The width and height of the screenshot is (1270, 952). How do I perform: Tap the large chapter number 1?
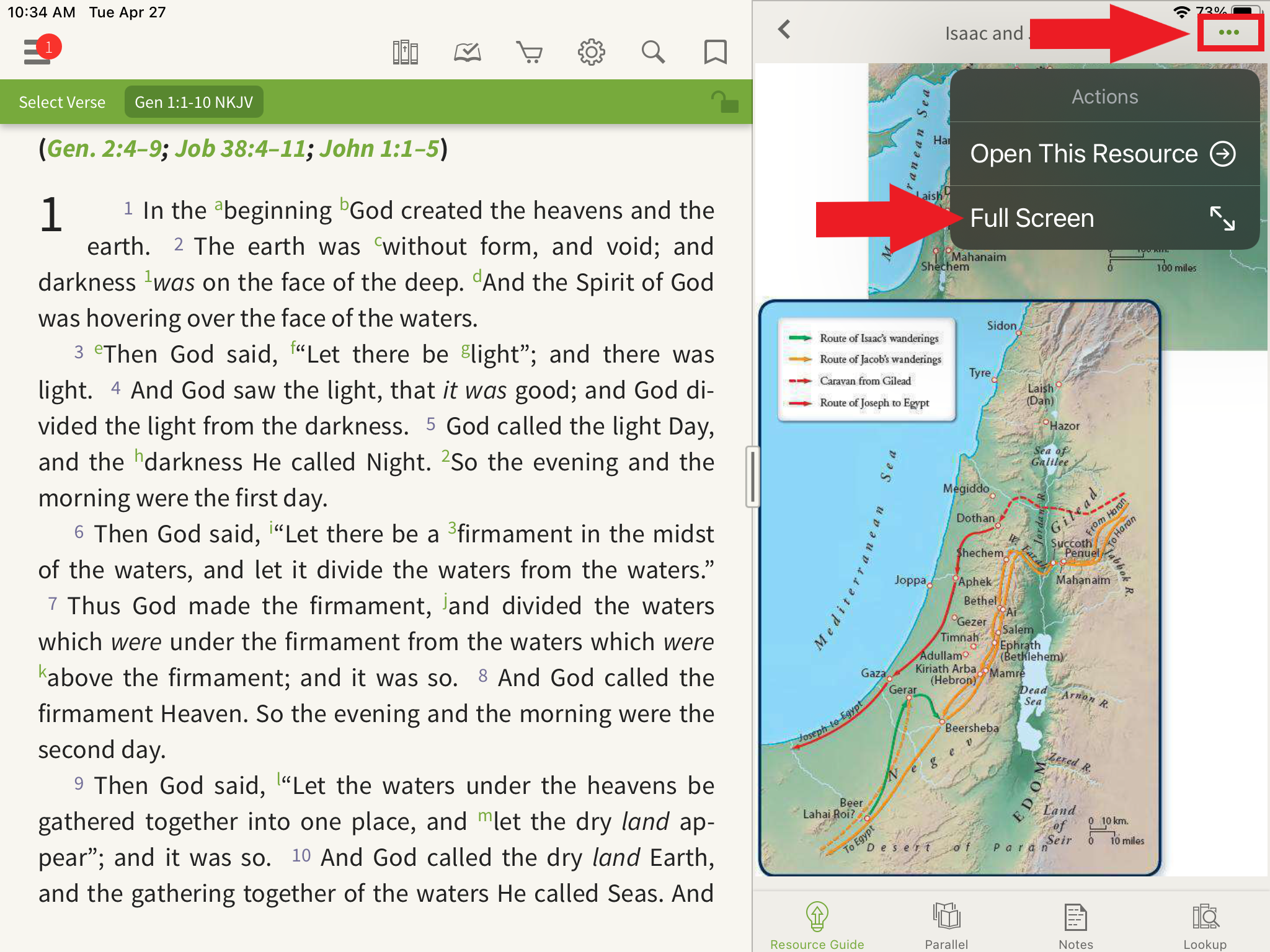tap(51, 215)
